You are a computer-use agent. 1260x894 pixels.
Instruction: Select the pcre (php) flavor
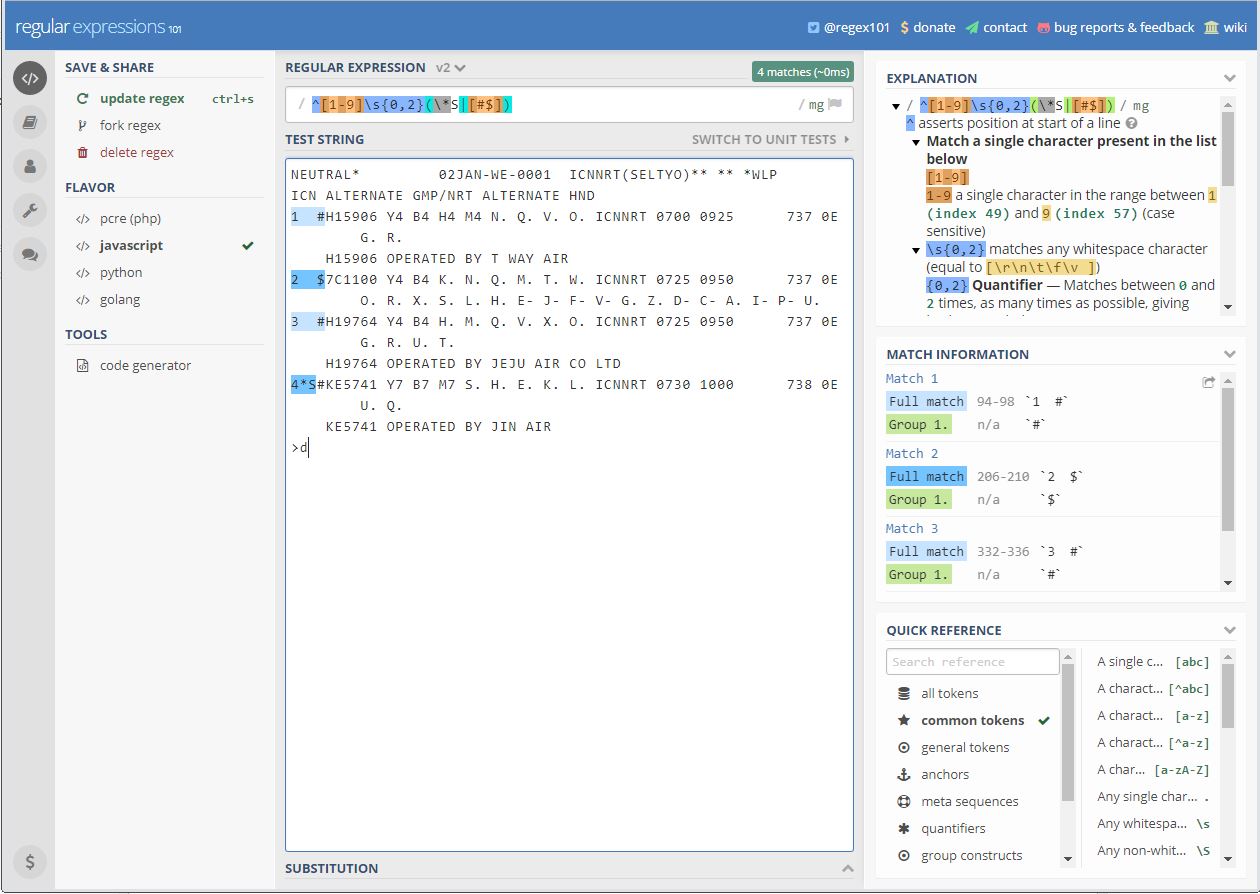tap(130, 218)
